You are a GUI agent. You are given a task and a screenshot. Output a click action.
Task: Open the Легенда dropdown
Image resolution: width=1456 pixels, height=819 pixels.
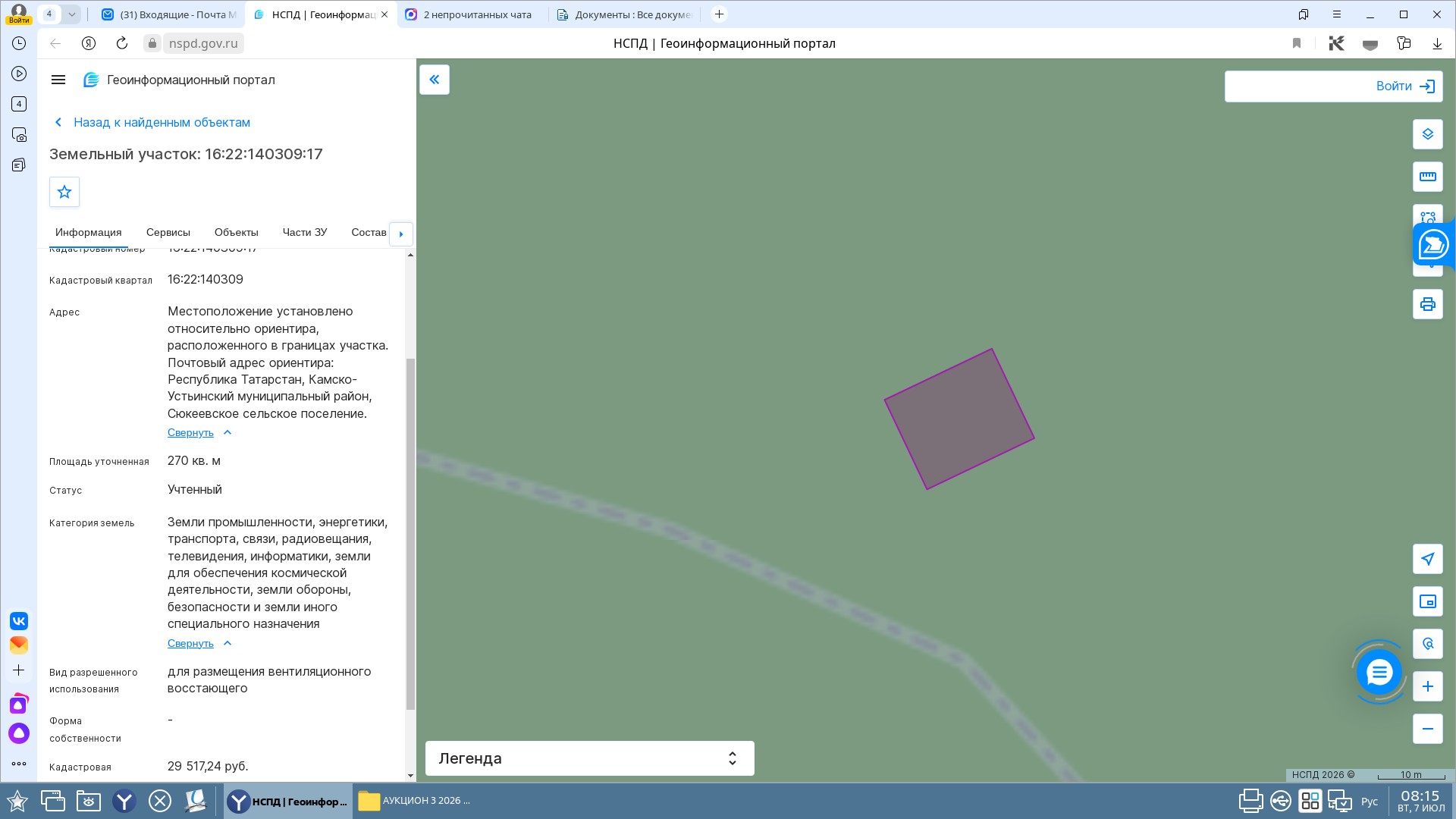coord(590,758)
